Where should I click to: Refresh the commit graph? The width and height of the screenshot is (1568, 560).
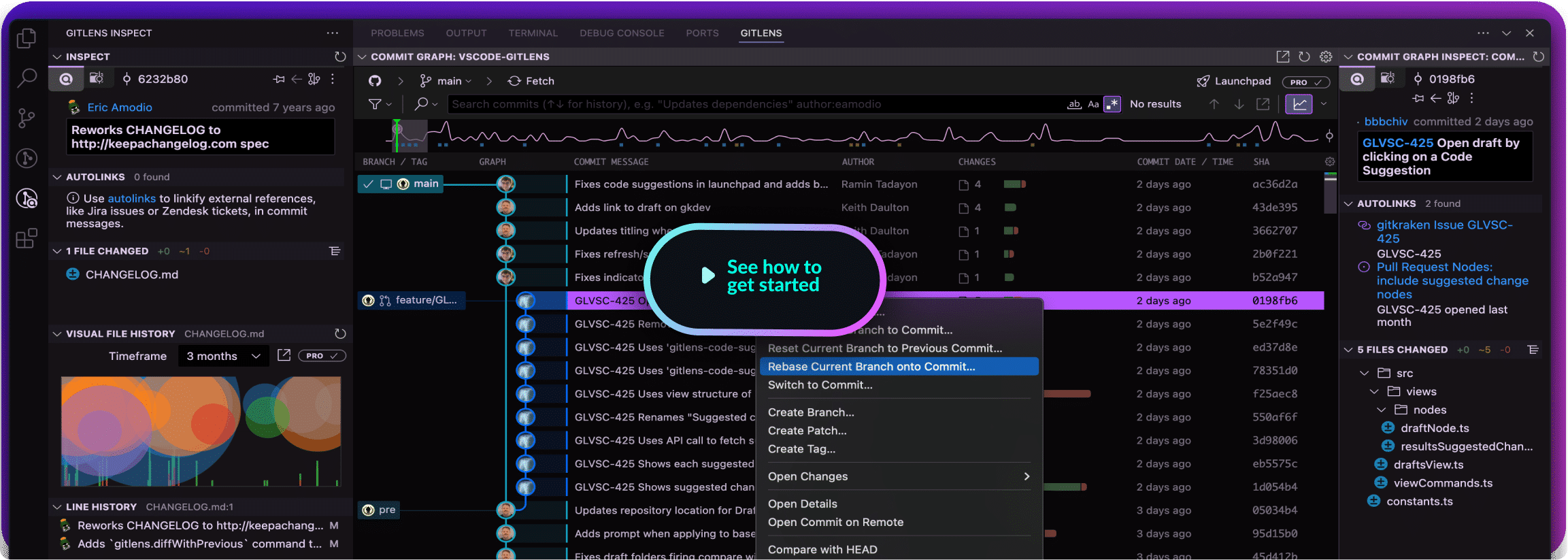[x=1304, y=56]
